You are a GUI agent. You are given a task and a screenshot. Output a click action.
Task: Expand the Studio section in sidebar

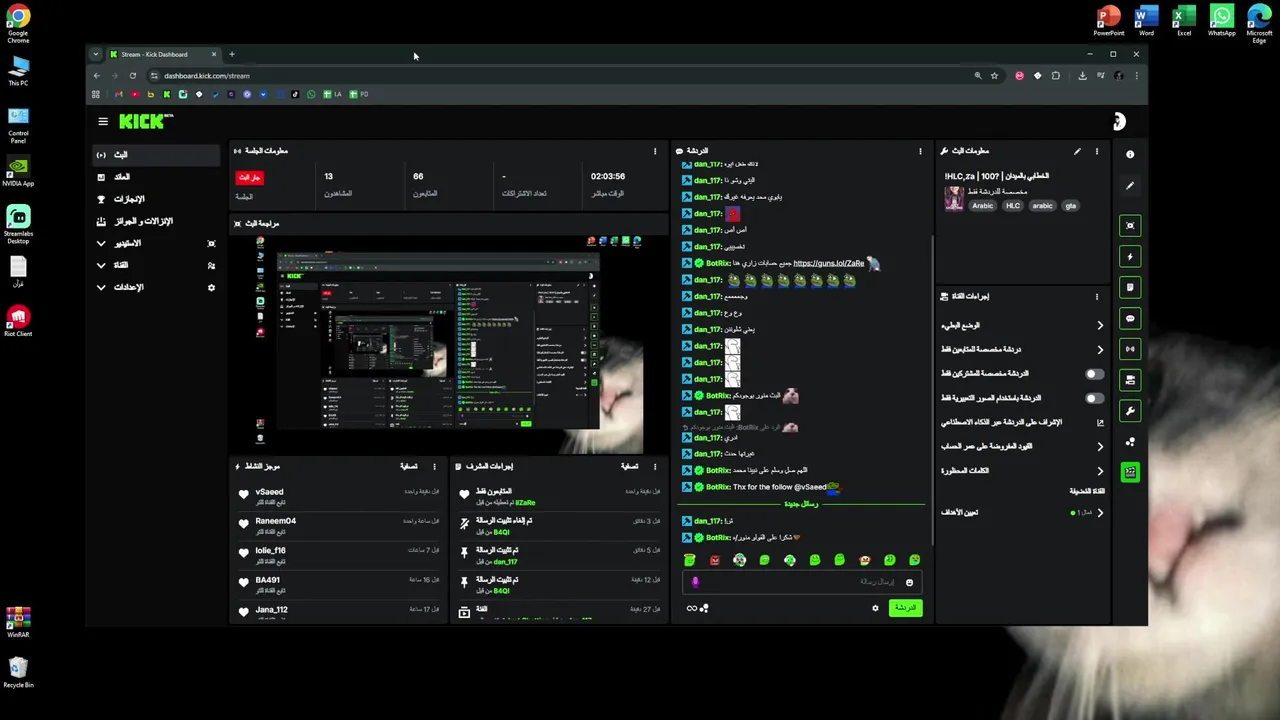[101, 243]
